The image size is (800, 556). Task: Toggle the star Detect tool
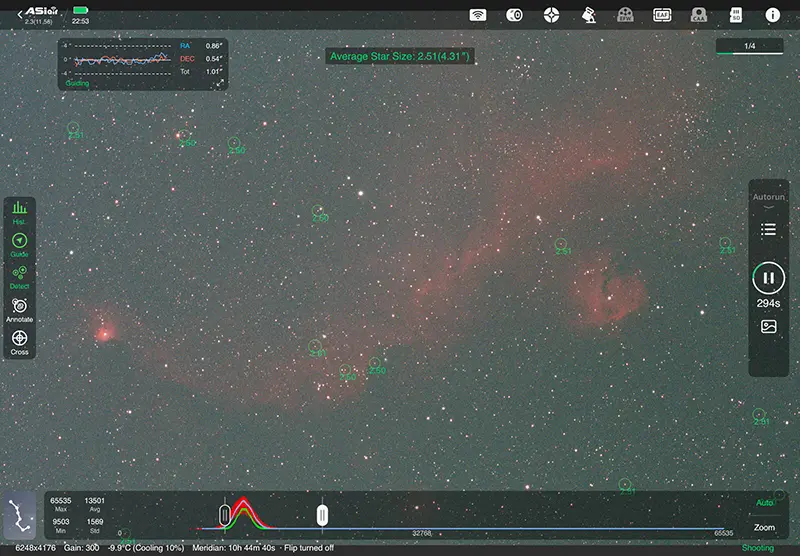[x=19, y=277]
